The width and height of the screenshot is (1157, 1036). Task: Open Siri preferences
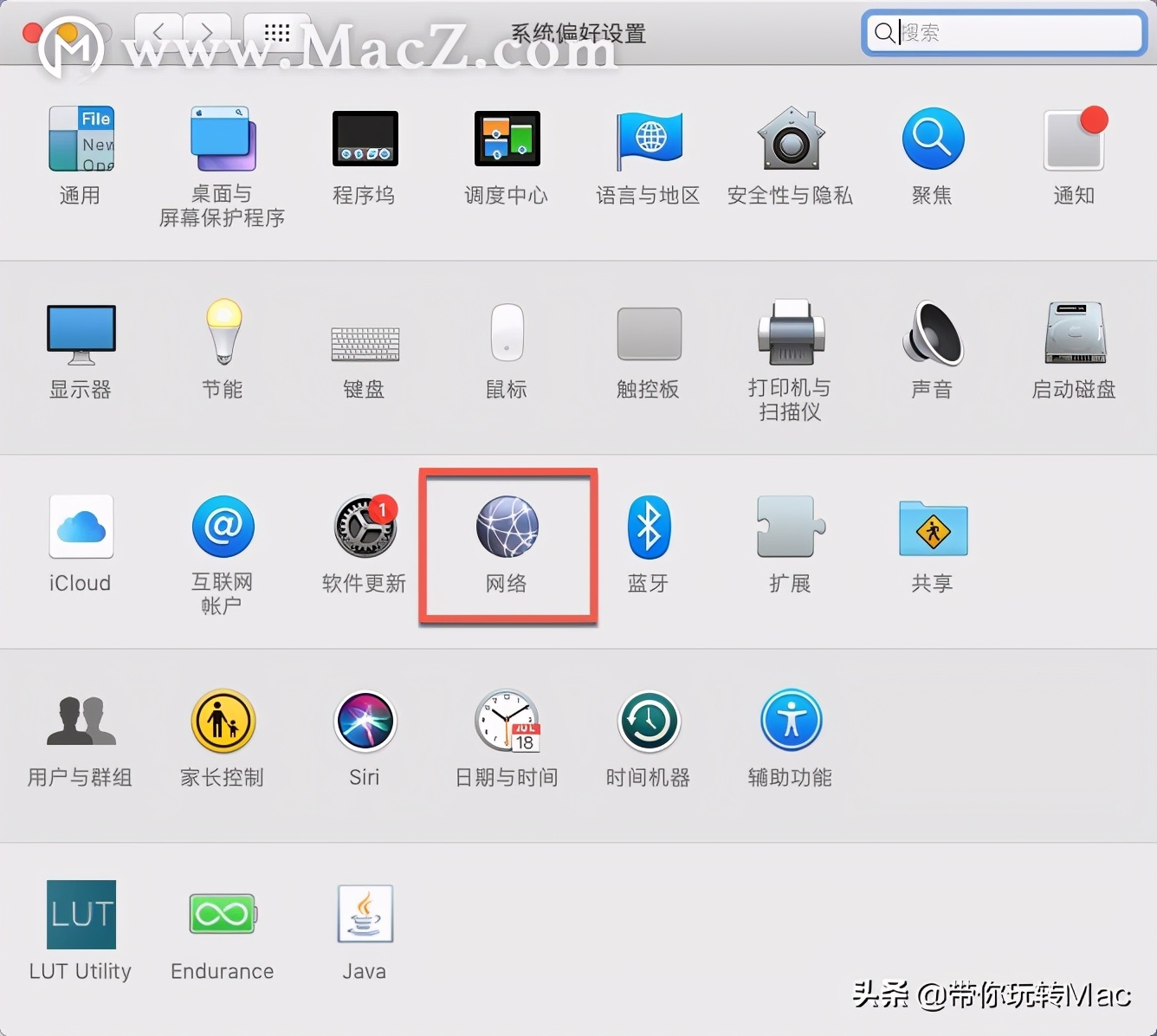[x=364, y=722]
